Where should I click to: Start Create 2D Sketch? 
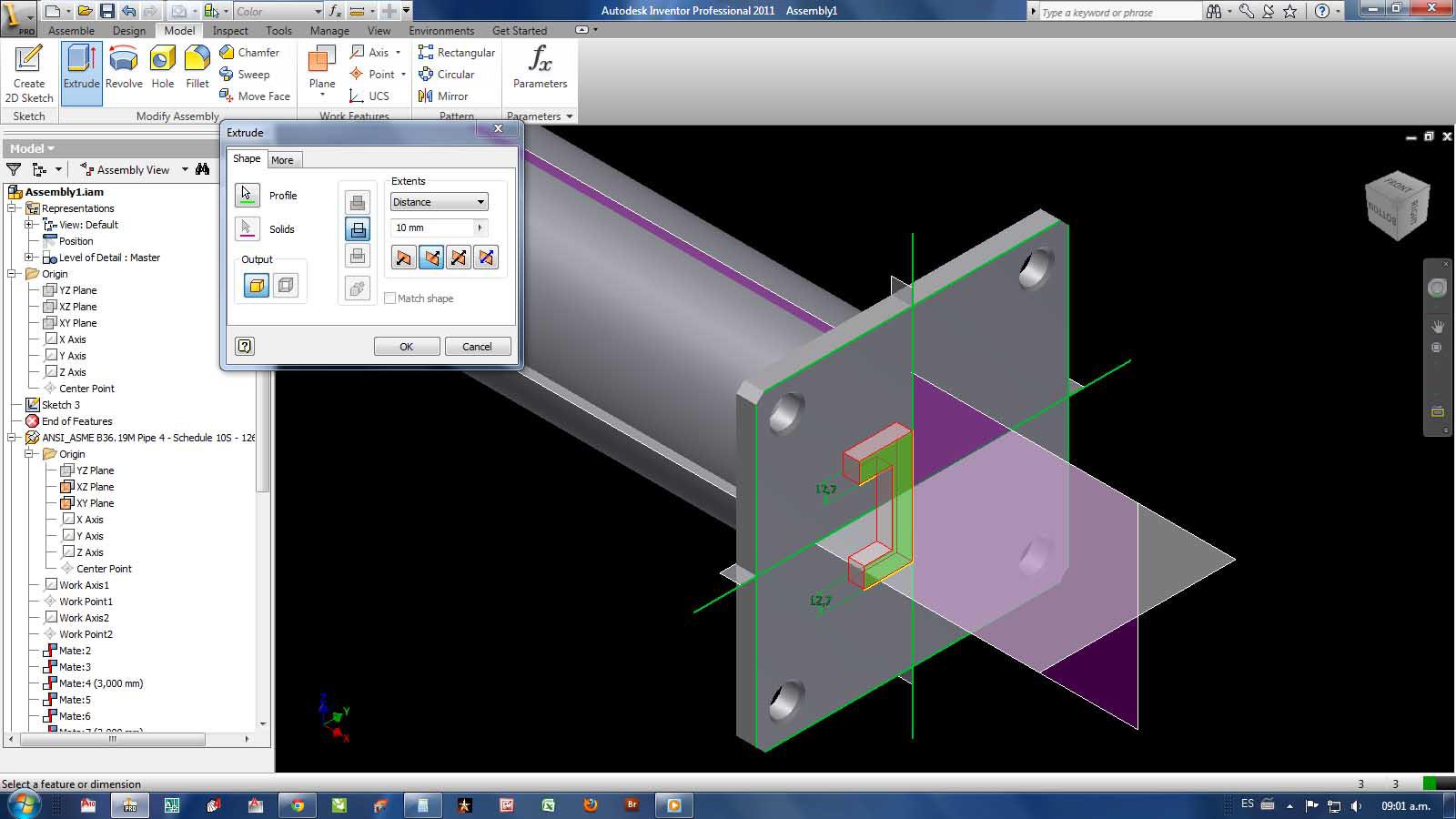pos(29,73)
